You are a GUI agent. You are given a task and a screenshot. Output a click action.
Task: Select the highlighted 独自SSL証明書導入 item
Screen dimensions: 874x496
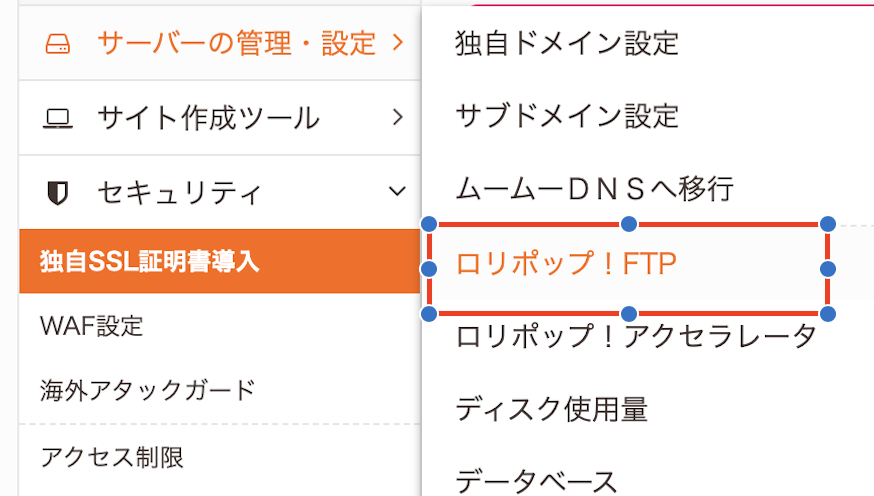coord(150,263)
